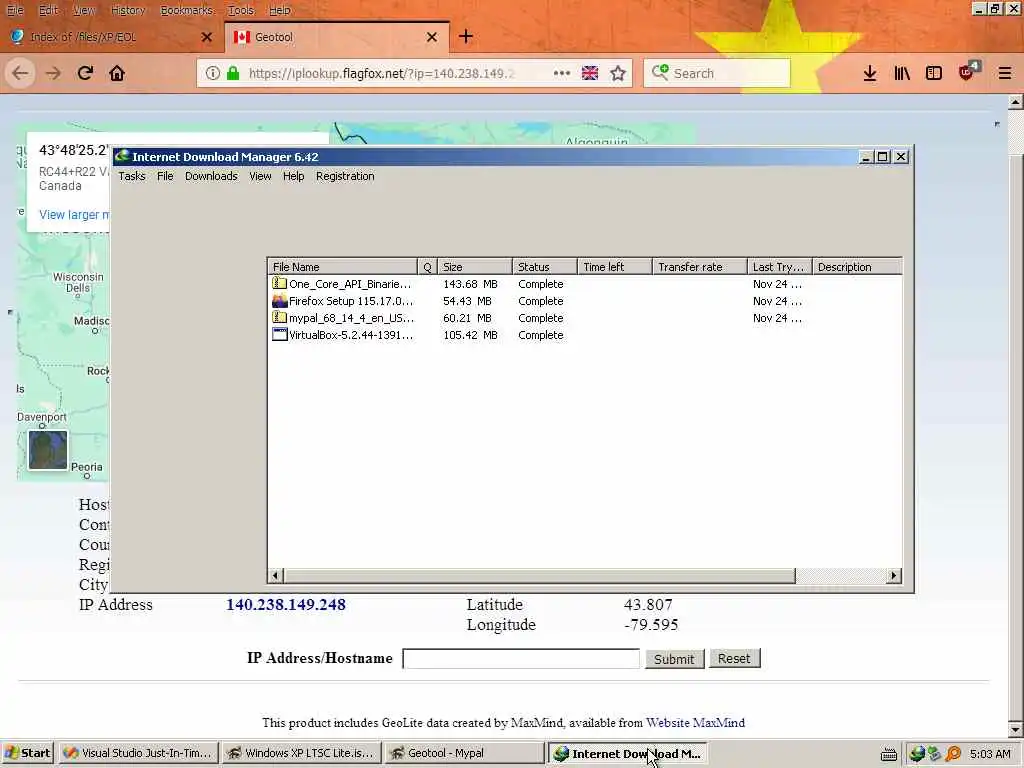Switch to Geotool - Mypal taskbar item
This screenshot has height=768, width=1024.
[464, 753]
